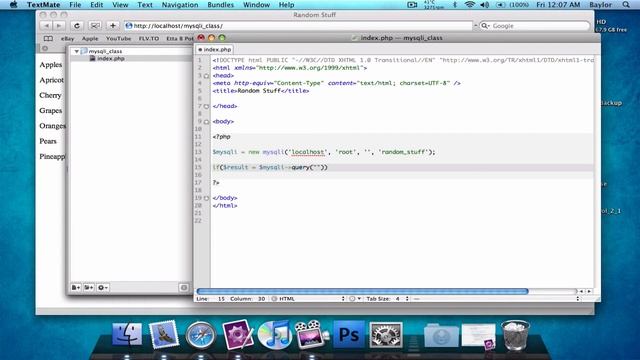640x360 pixels.
Task: Reload the page in Safari
Action: pyautogui.click(x=76, y=26)
